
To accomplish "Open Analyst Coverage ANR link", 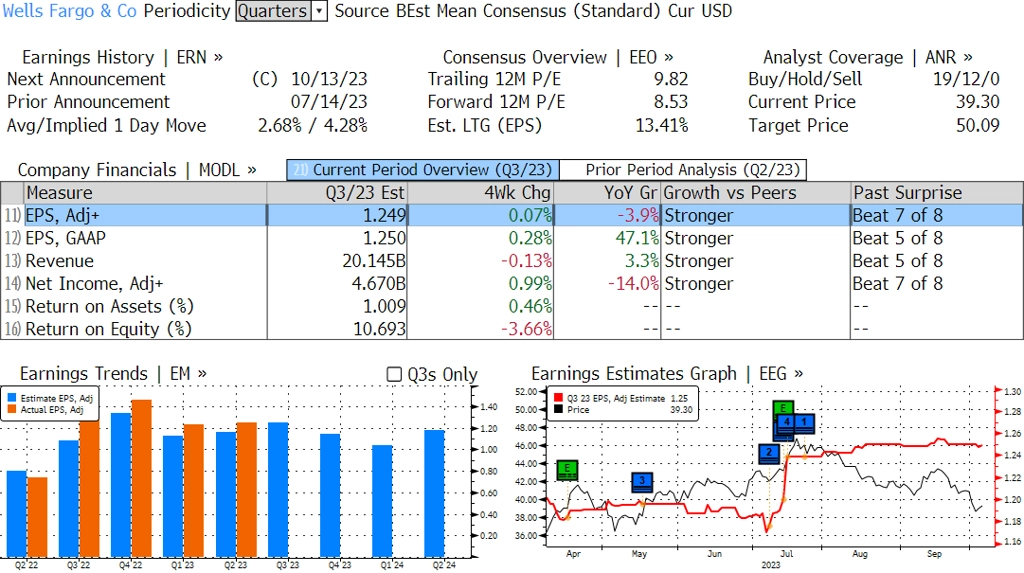I will (x=868, y=57).
